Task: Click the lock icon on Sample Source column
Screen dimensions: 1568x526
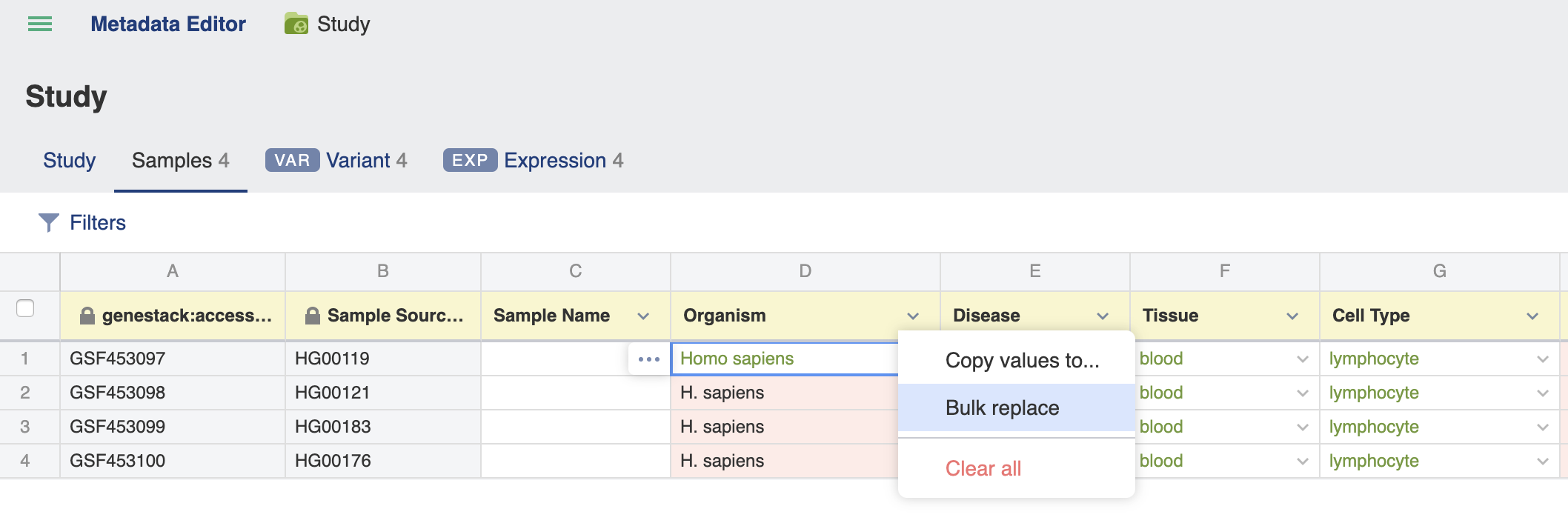Action: click(313, 316)
